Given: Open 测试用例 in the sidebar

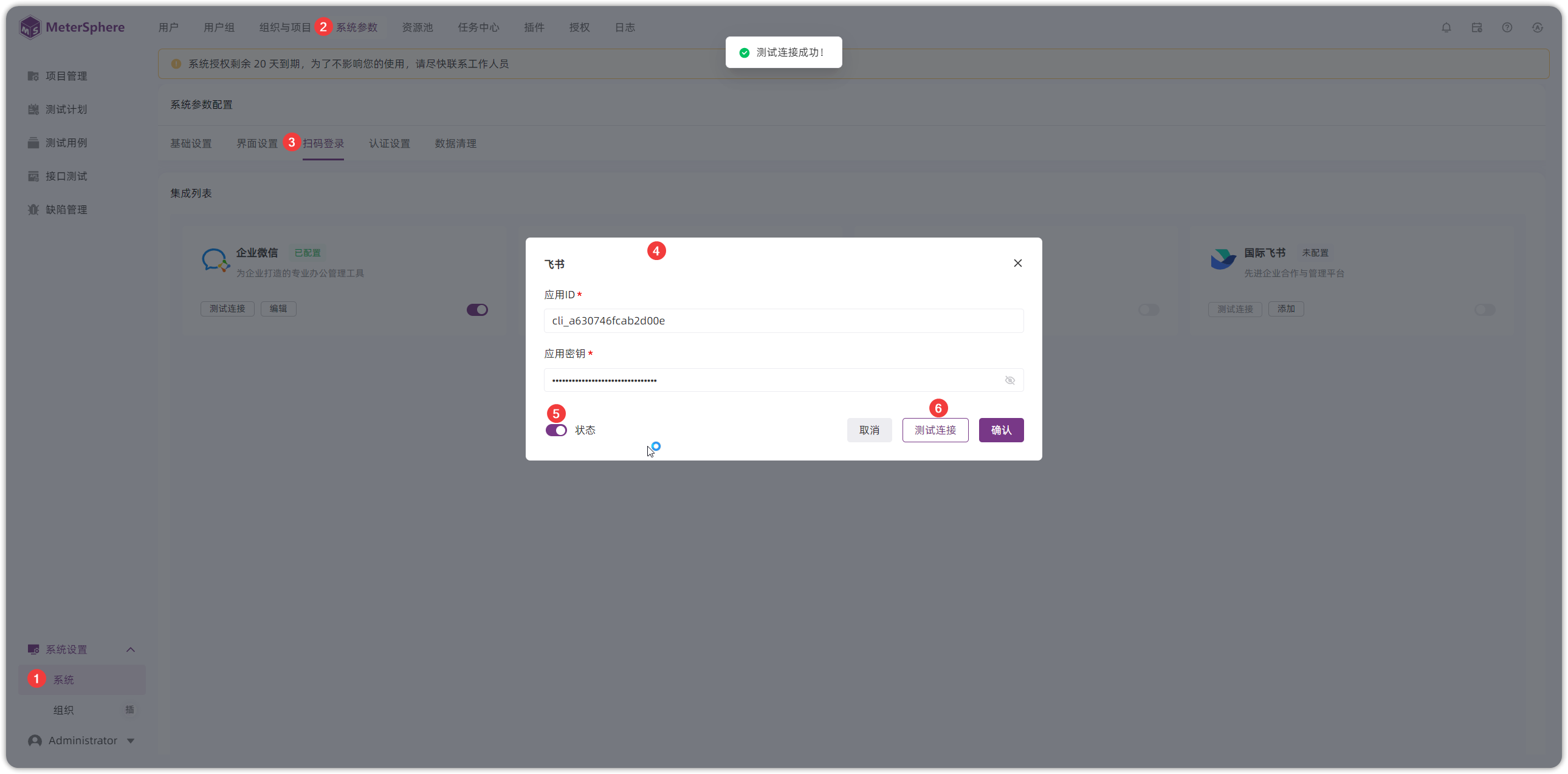Looking at the screenshot, I should coord(66,143).
